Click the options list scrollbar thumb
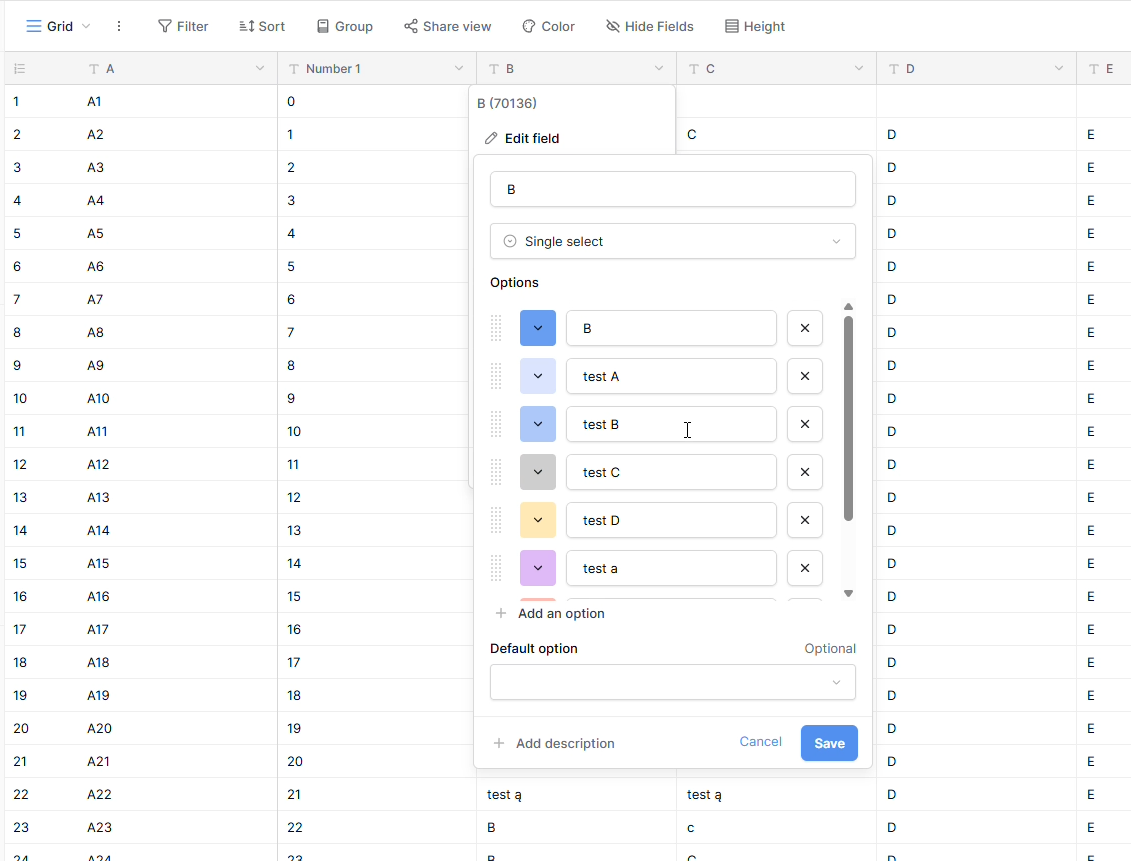Viewport: 1131px width, 861px height. coord(848,418)
